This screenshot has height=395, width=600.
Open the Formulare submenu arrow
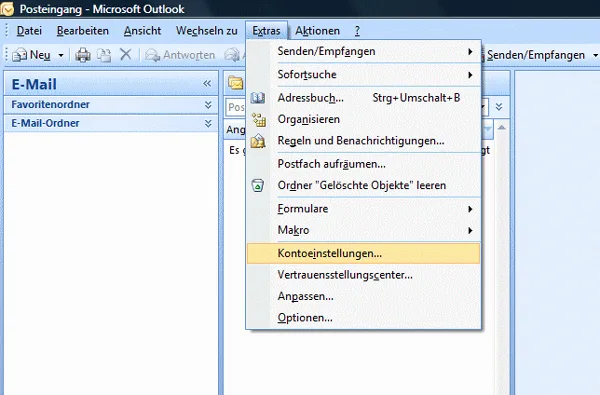click(470, 209)
